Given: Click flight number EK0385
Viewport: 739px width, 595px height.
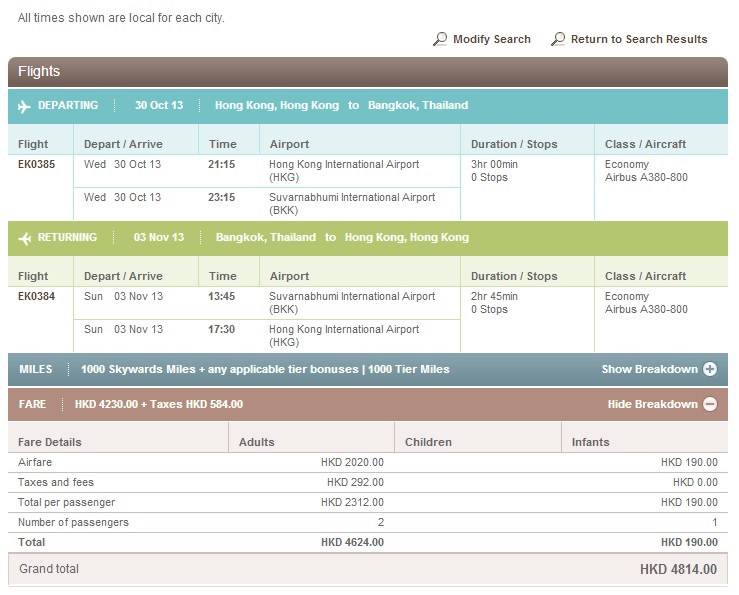Looking at the screenshot, I should 36,164.
